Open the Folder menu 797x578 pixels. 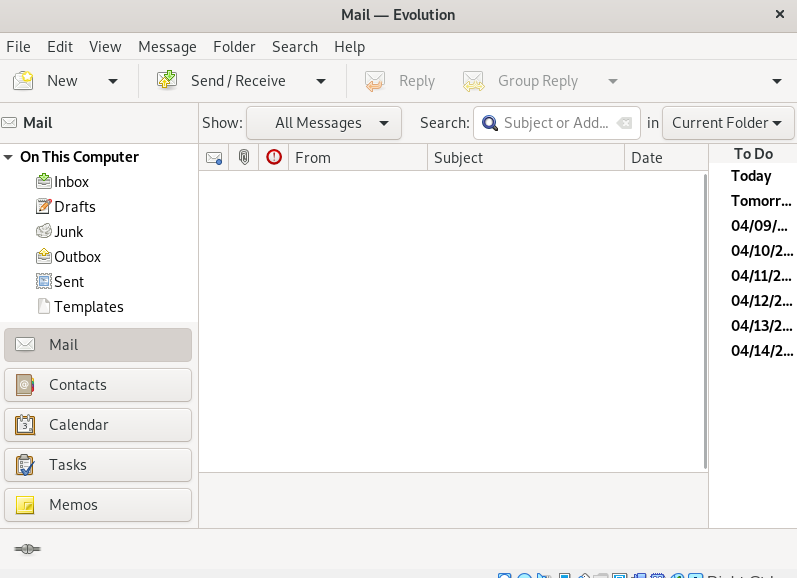[x=234, y=47]
